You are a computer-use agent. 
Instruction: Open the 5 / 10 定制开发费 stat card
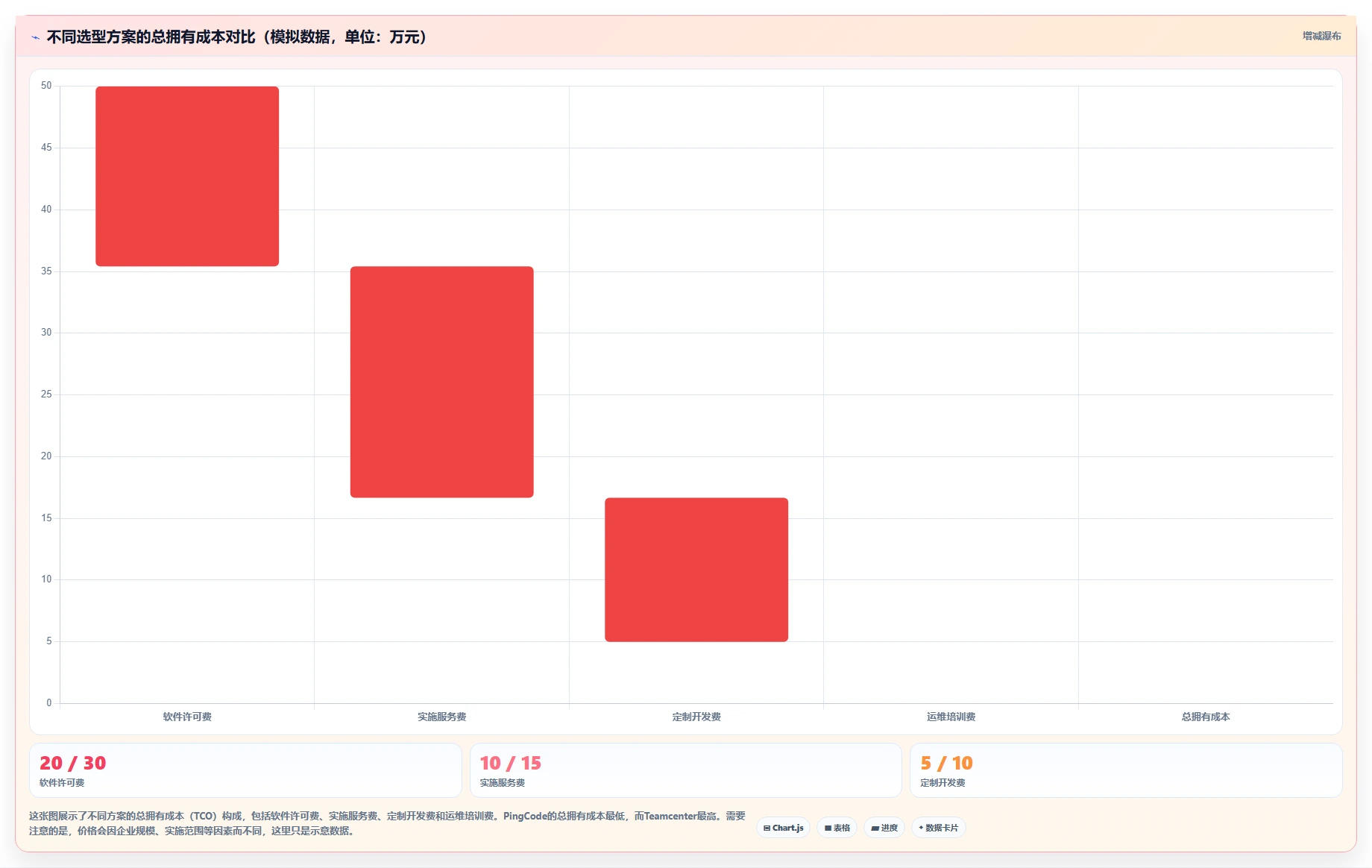pyautogui.click(x=1126, y=770)
